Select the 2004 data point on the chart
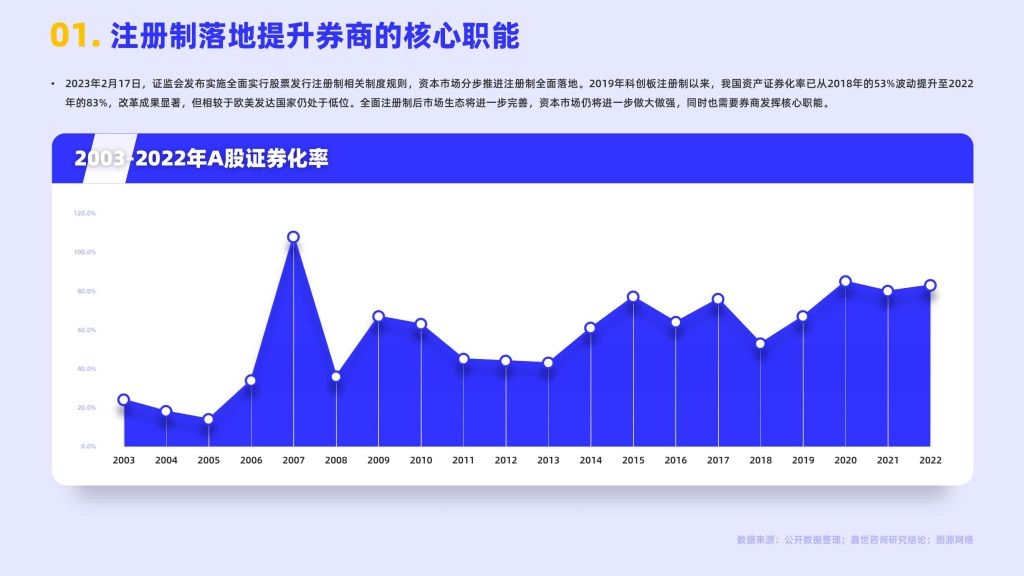1024x576 pixels. click(166, 411)
